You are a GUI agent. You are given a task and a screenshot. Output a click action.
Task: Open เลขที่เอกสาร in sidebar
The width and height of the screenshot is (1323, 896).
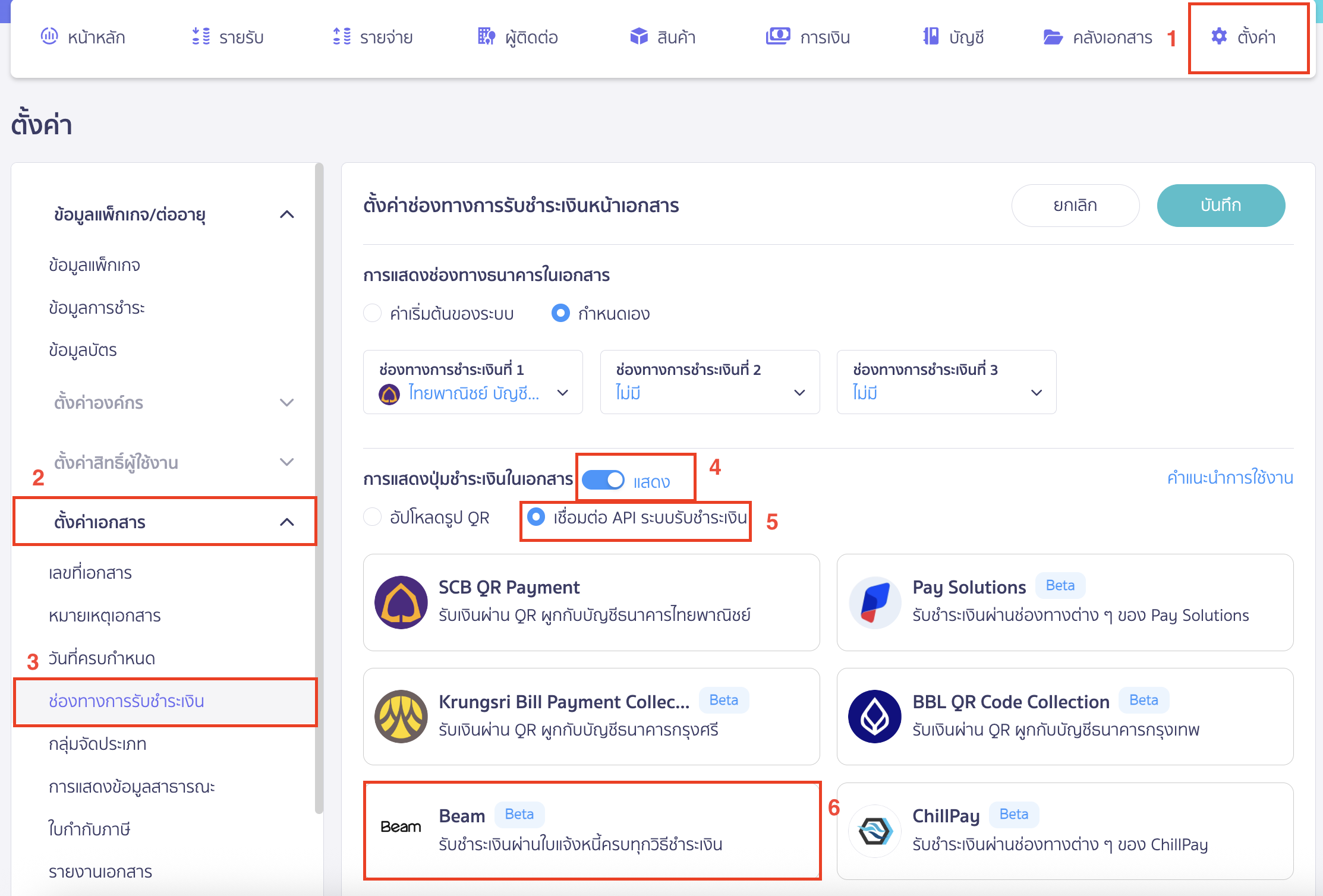click(x=90, y=573)
